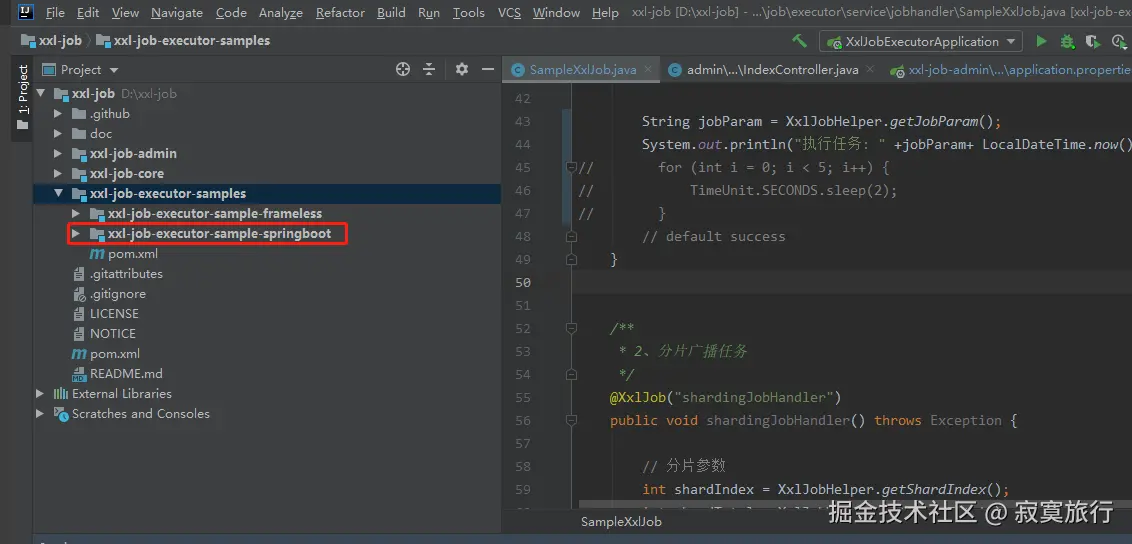Open the VCS menu
1132x544 pixels.
[x=509, y=12]
